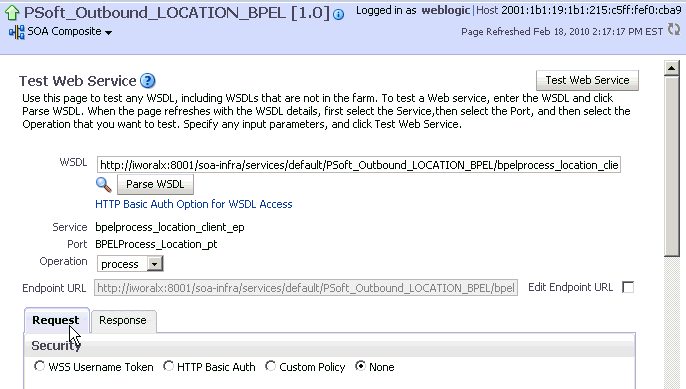Image resolution: width=686 pixels, height=389 pixels.
Task: Click the SOA Composite icon
Action: pyautogui.click(x=17, y=32)
